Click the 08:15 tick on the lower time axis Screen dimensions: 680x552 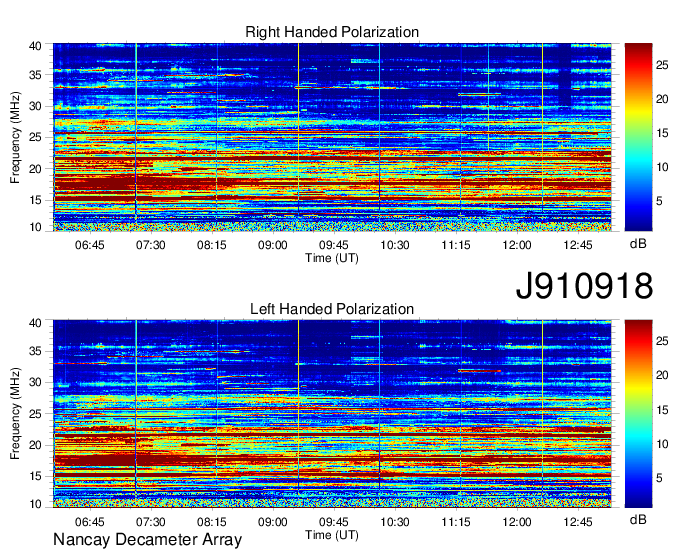click(x=212, y=522)
